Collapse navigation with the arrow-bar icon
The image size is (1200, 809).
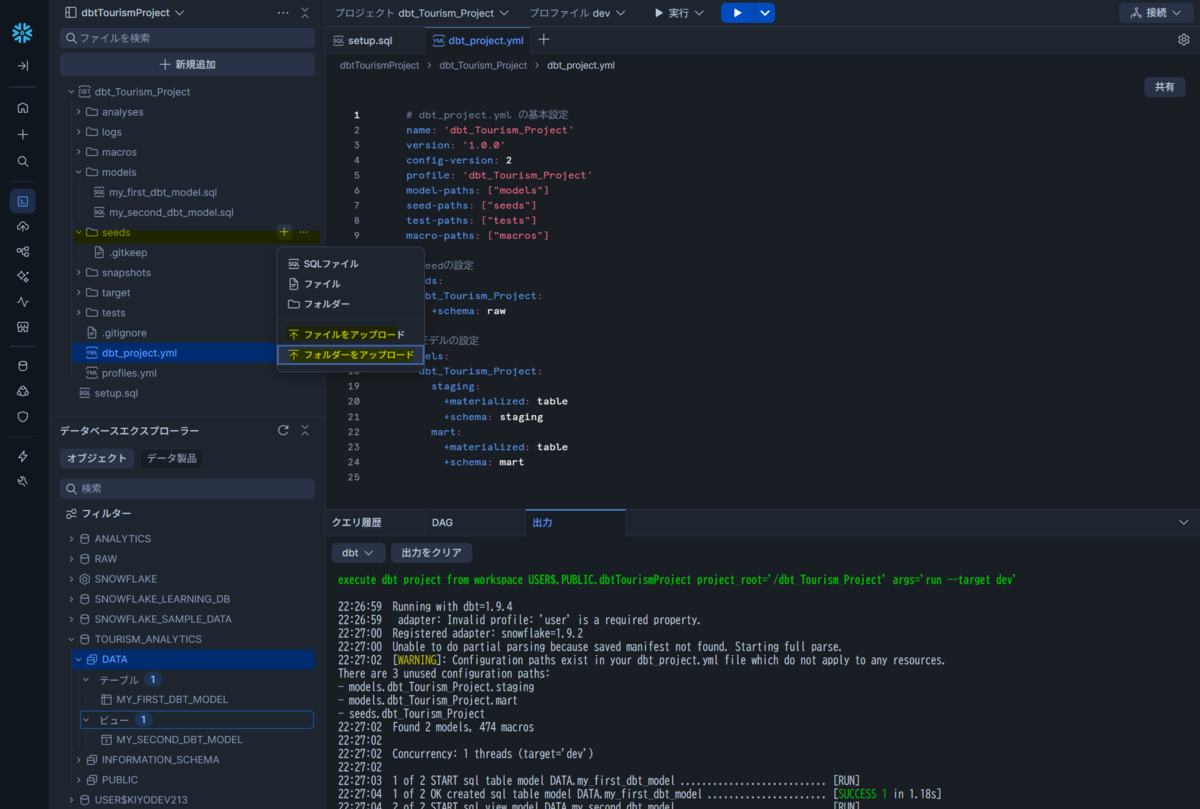22,65
